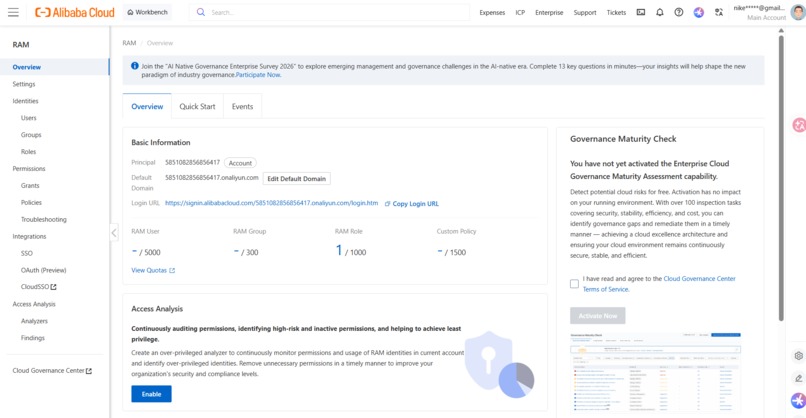This screenshot has width=806, height=418.
Task: Click the Activate Now button
Action: click(x=597, y=316)
